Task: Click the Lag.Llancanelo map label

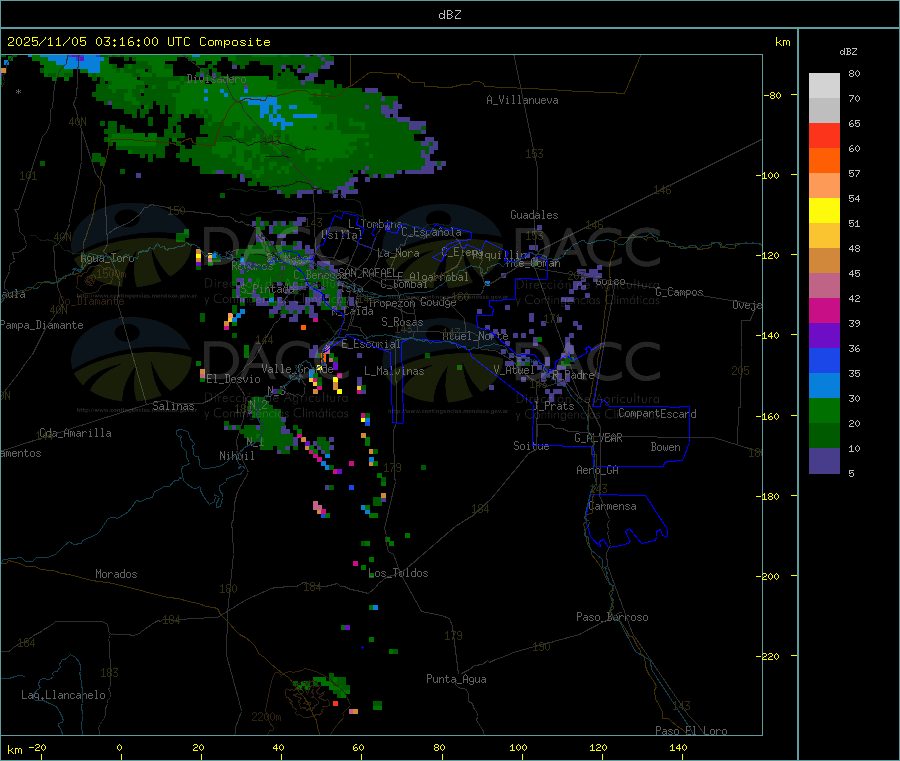Action: [x=63, y=695]
